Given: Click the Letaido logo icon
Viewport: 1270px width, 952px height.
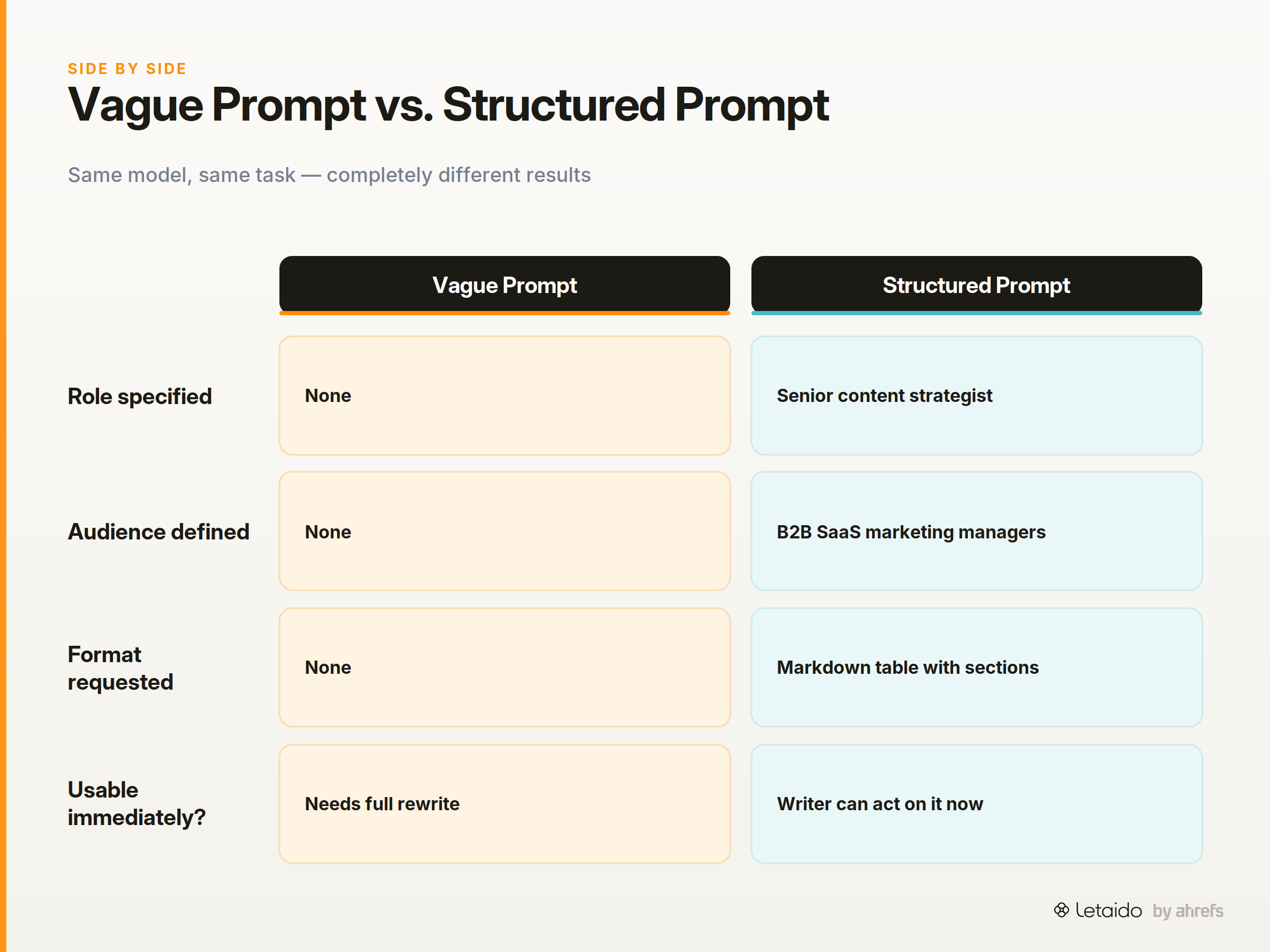Looking at the screenshot, I should pyautogui.click(x=1061, y=910).
